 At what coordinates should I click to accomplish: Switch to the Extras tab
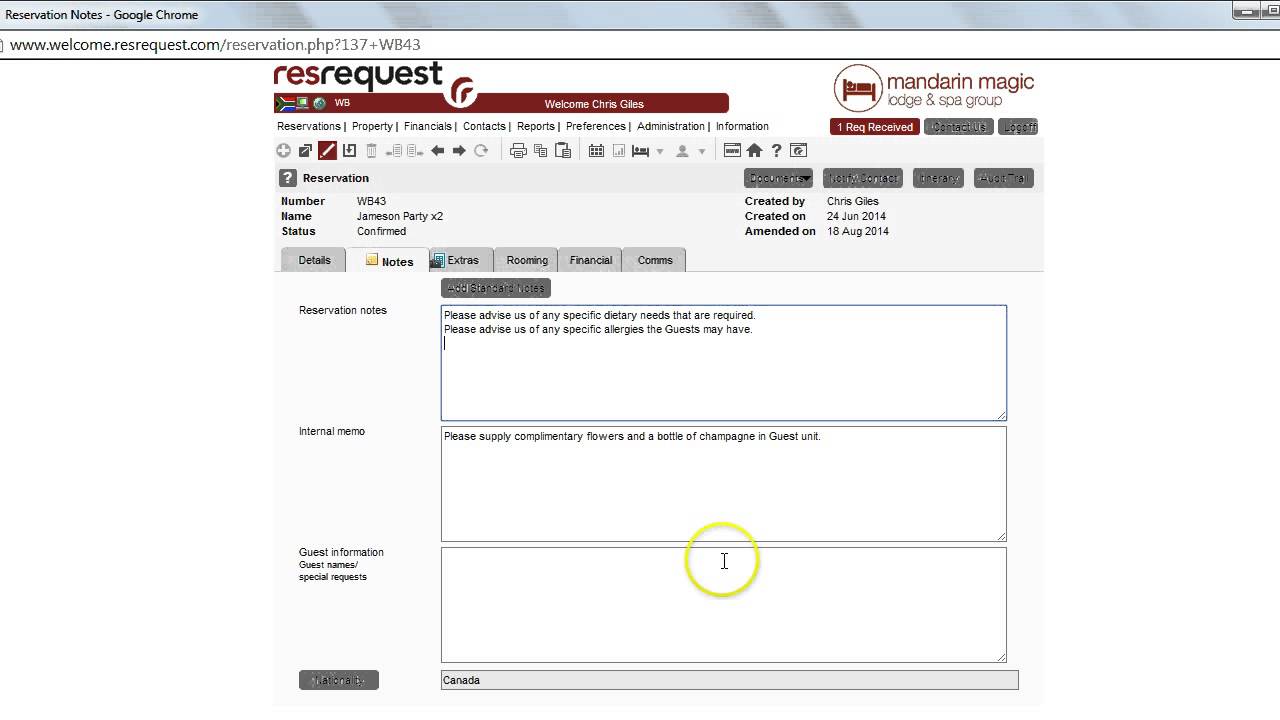point(461,260)
